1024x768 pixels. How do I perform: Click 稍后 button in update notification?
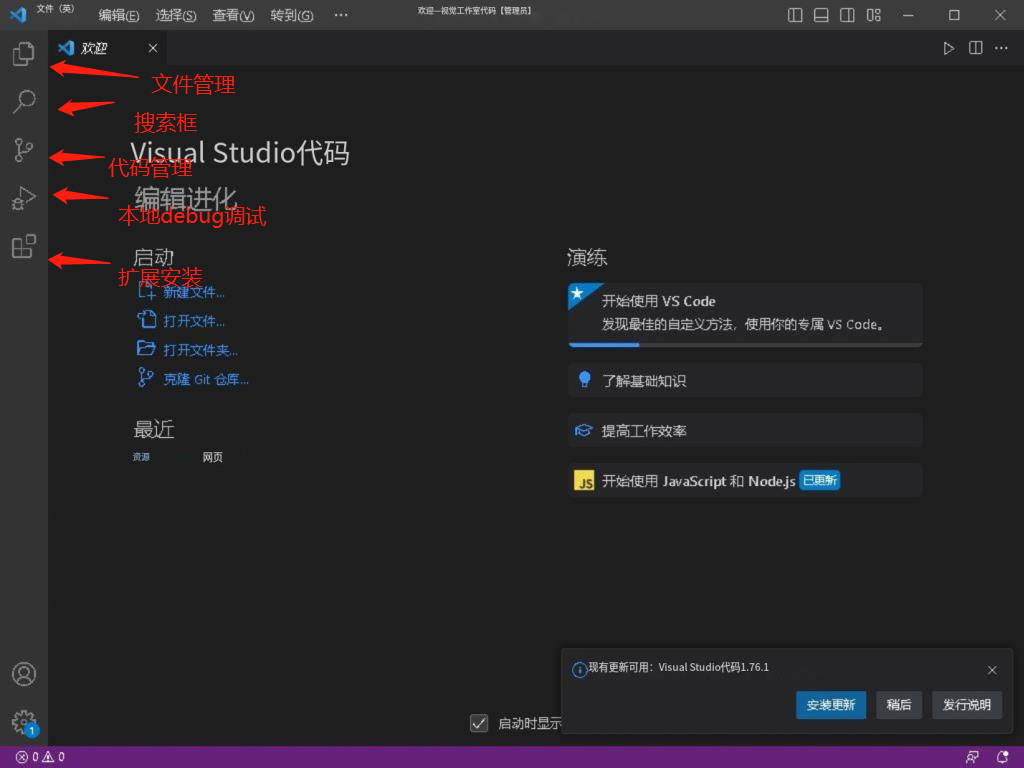[x=899, y=705]
